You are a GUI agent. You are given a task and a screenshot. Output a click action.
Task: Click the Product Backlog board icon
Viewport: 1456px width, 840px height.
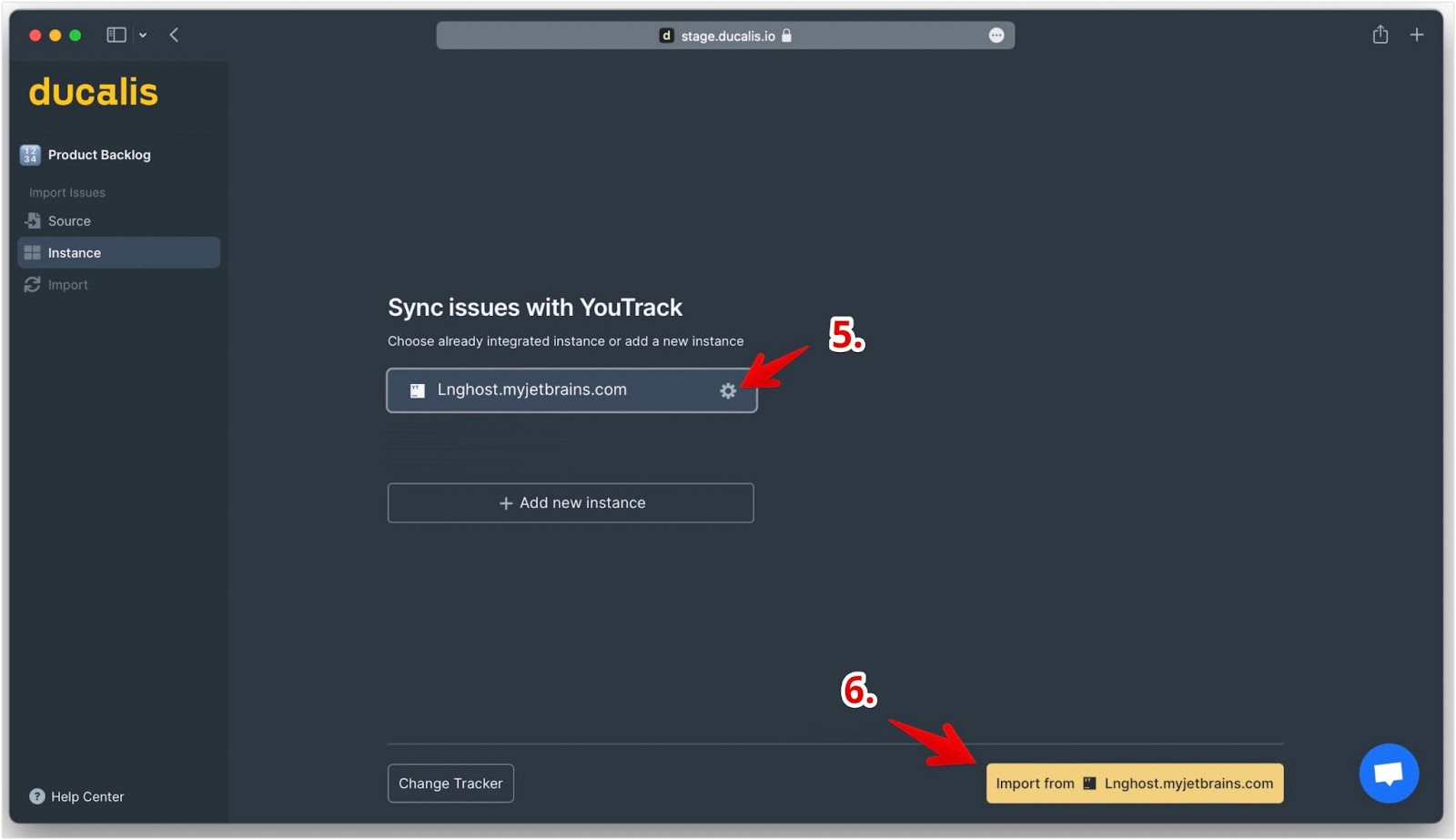click(30, 155)
